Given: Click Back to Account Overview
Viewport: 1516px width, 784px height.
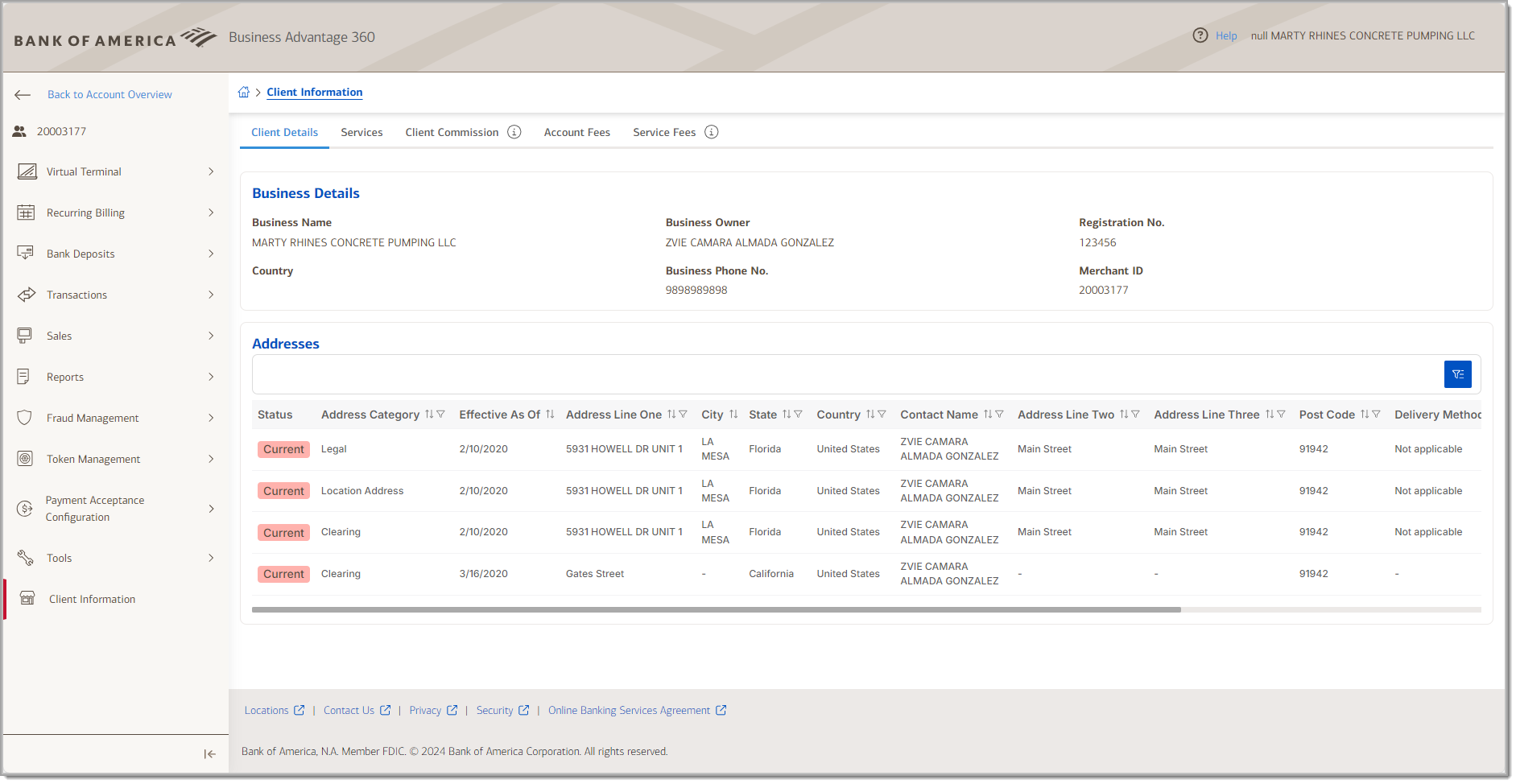Looking at the screenshot, I should (109, 94).
